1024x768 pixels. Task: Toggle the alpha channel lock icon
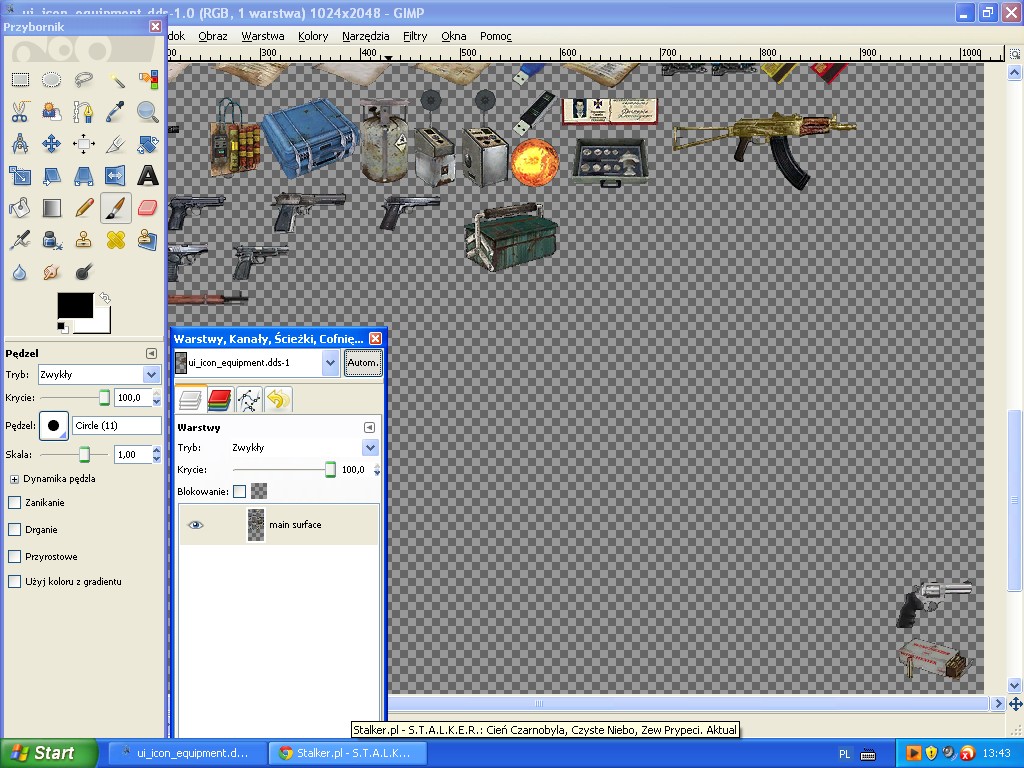click(259, 491)
